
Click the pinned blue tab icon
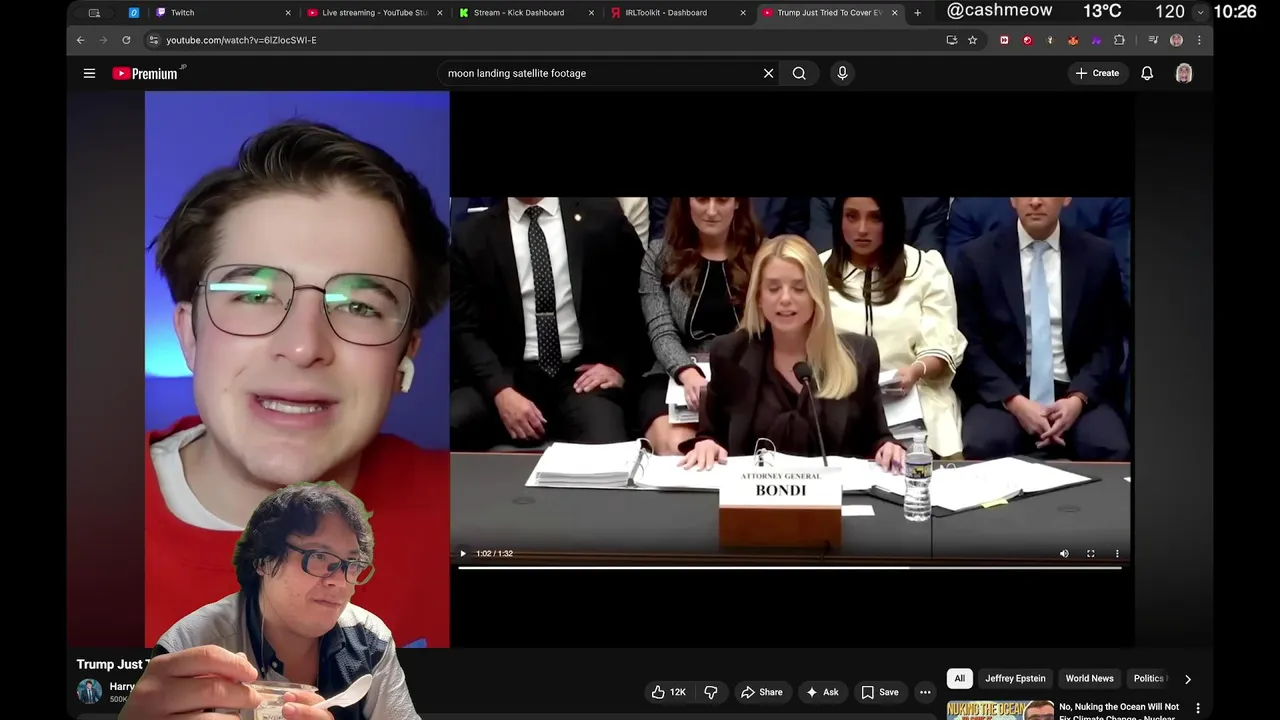pos(134,13)
